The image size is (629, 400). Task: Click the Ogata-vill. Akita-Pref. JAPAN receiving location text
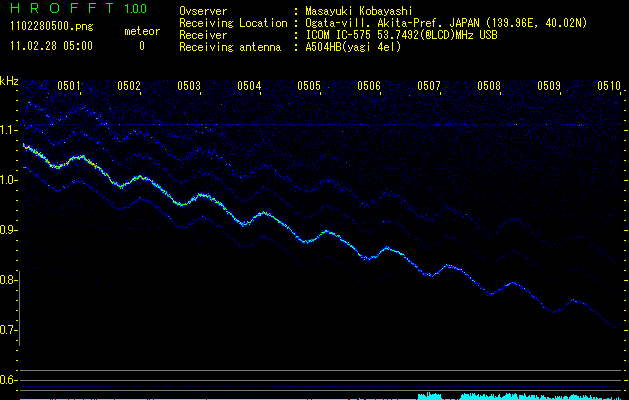(x=446, y=23)
